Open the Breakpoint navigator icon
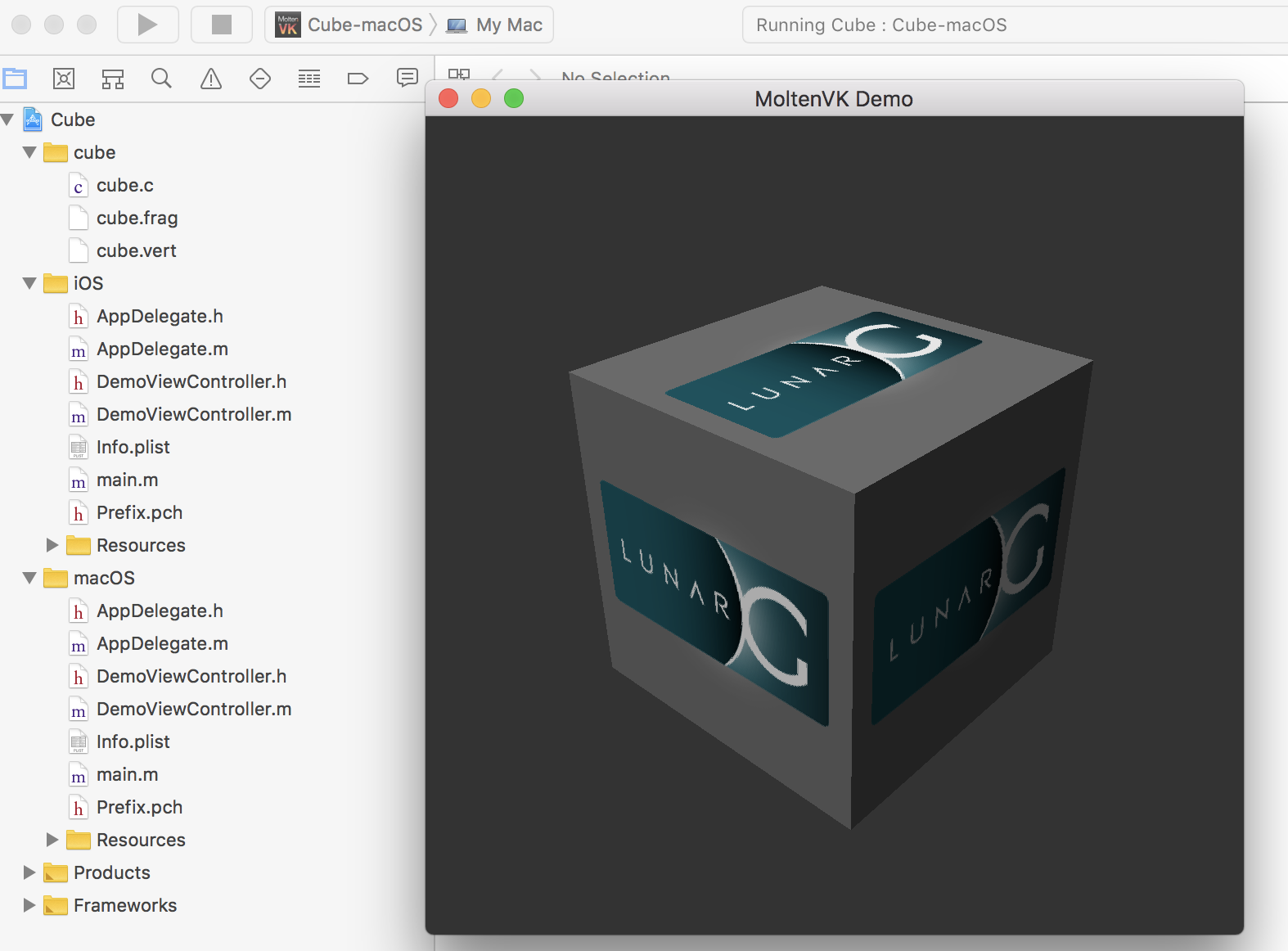This screenshot has width=1288, height=951. pyautogui.click(x=358, y=79)
